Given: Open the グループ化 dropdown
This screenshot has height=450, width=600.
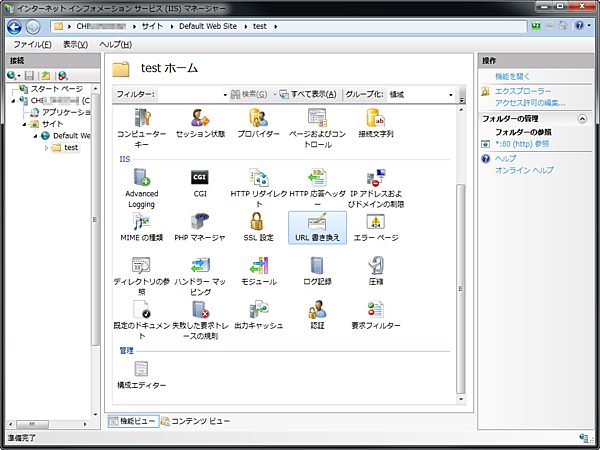Looking at the screenshot, I should [451, 95].
